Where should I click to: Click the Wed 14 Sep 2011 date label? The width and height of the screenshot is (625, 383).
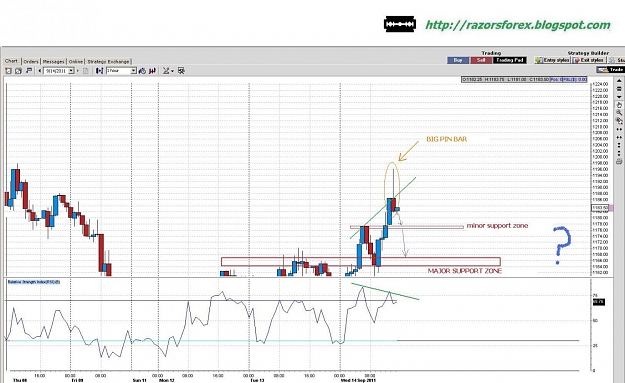tap(358, 380)
